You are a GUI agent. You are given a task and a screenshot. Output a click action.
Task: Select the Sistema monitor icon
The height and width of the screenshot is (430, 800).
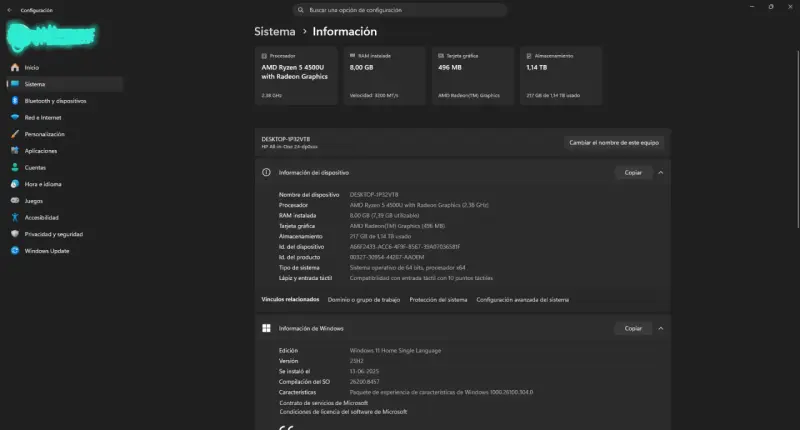(x=15, y=84)
